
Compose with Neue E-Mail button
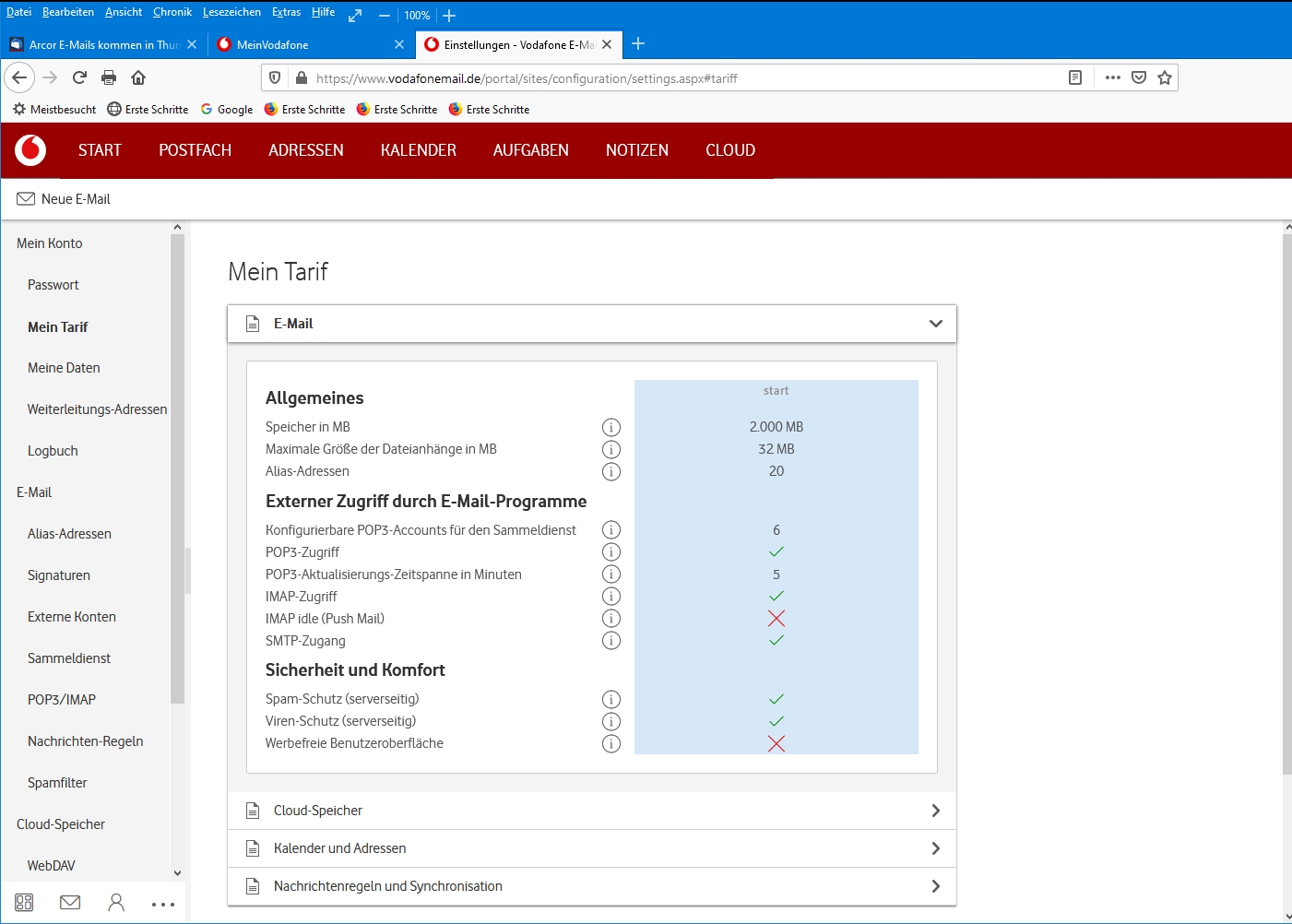pos(64,199)
